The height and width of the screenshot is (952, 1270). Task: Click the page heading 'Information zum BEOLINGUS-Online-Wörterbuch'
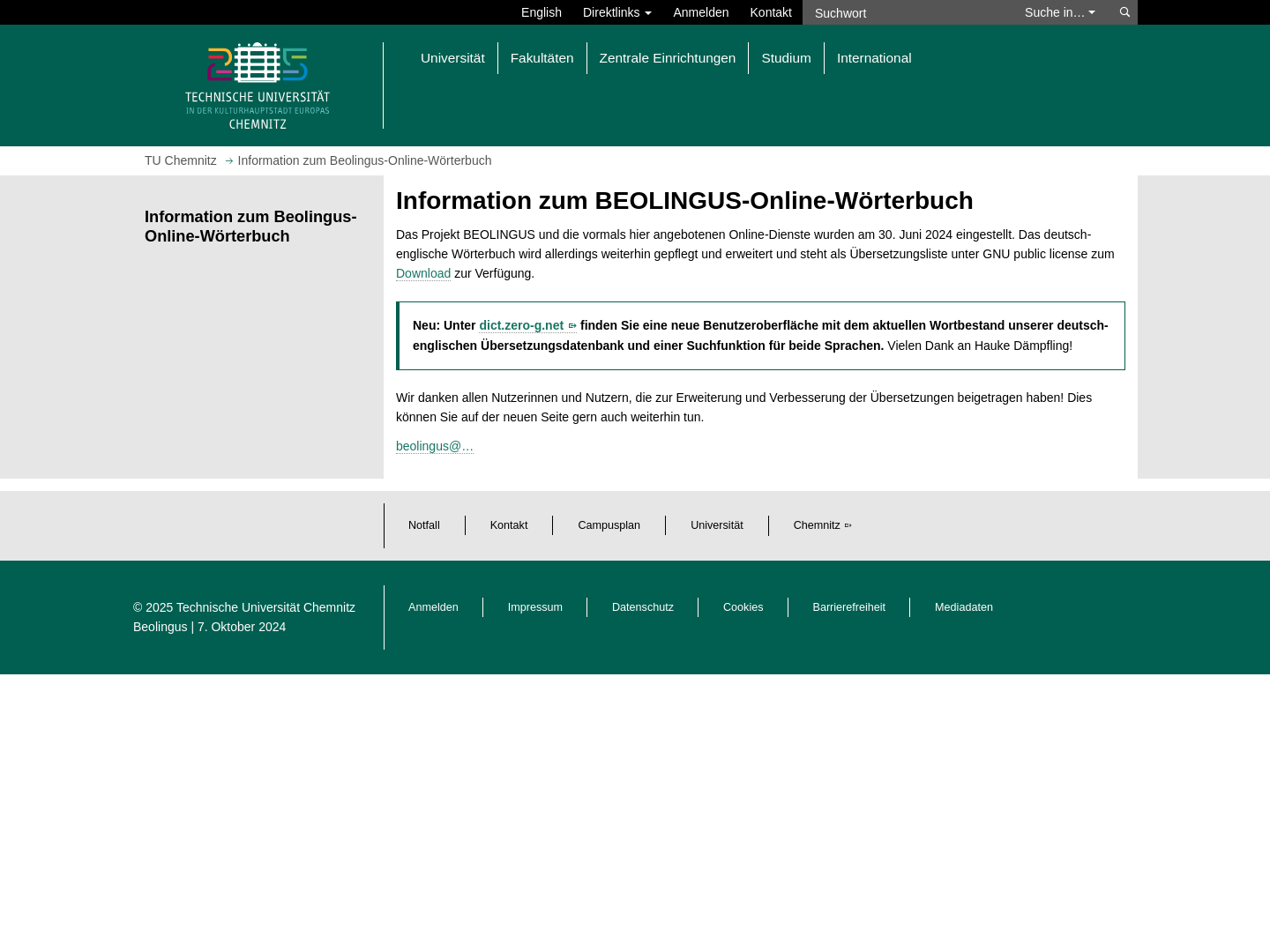coord(684,201)
